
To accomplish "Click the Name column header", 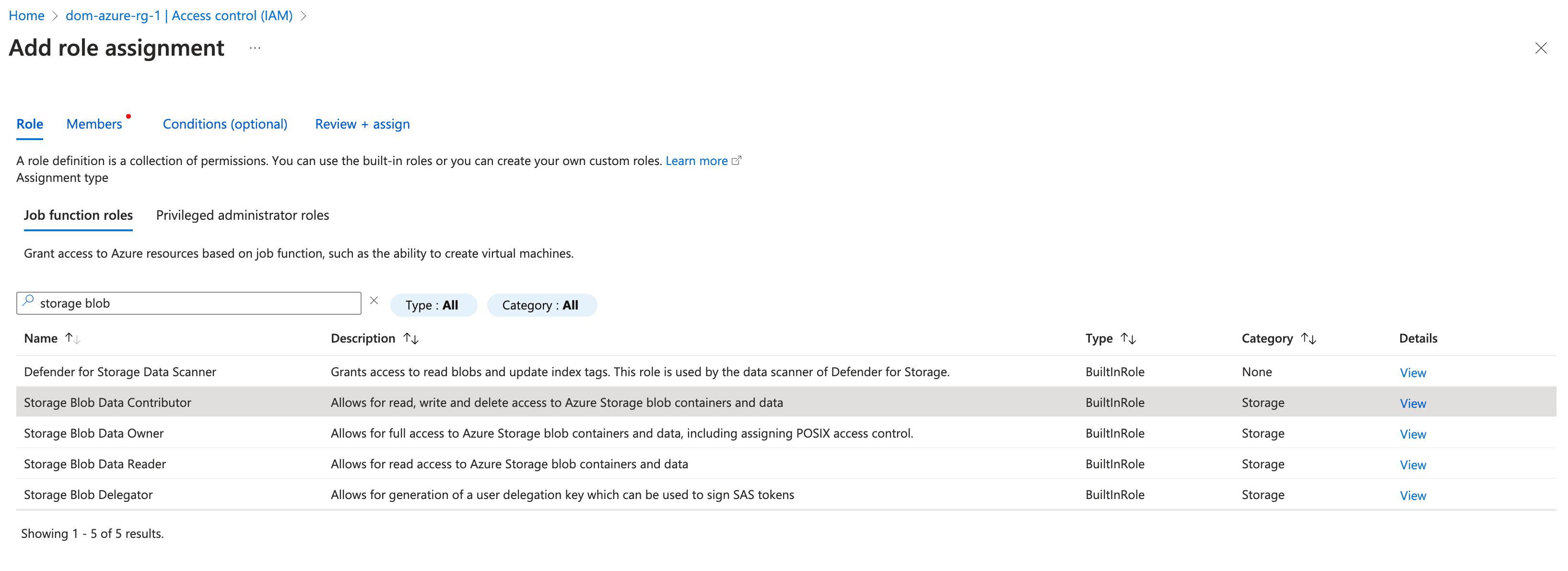I will coord(41,339).
